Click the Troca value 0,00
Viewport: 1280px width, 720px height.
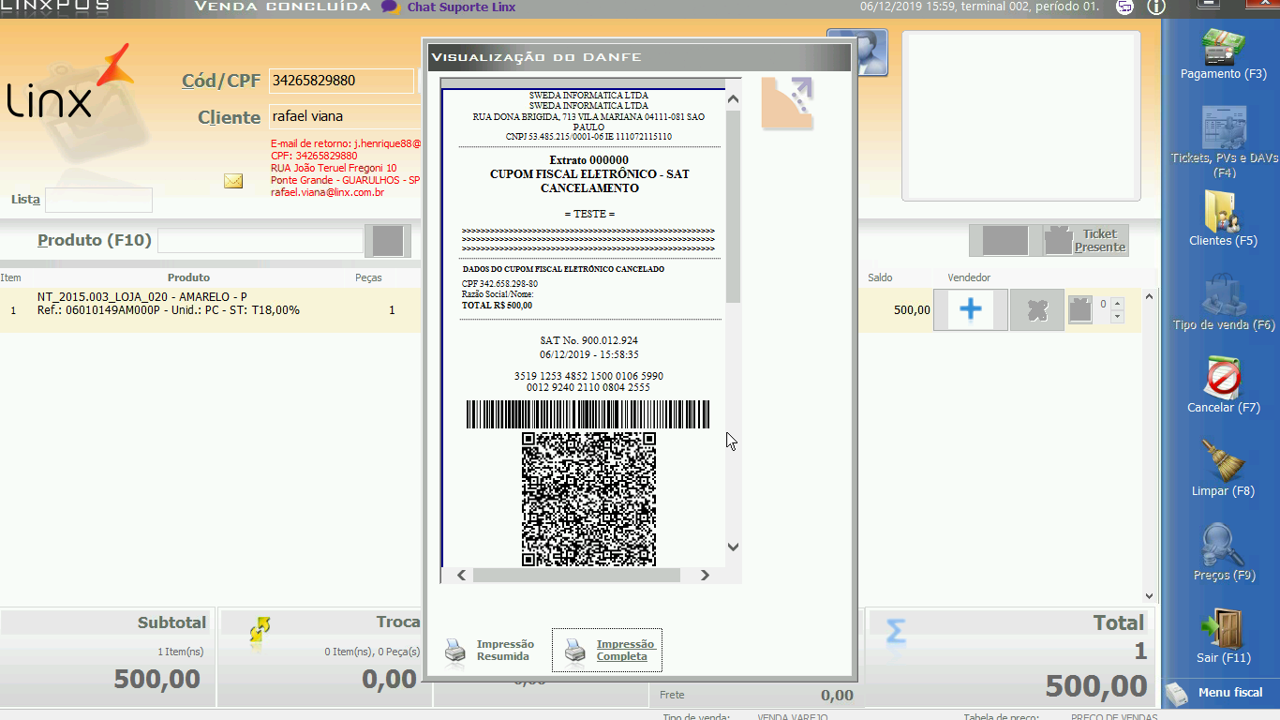(389, 680)
